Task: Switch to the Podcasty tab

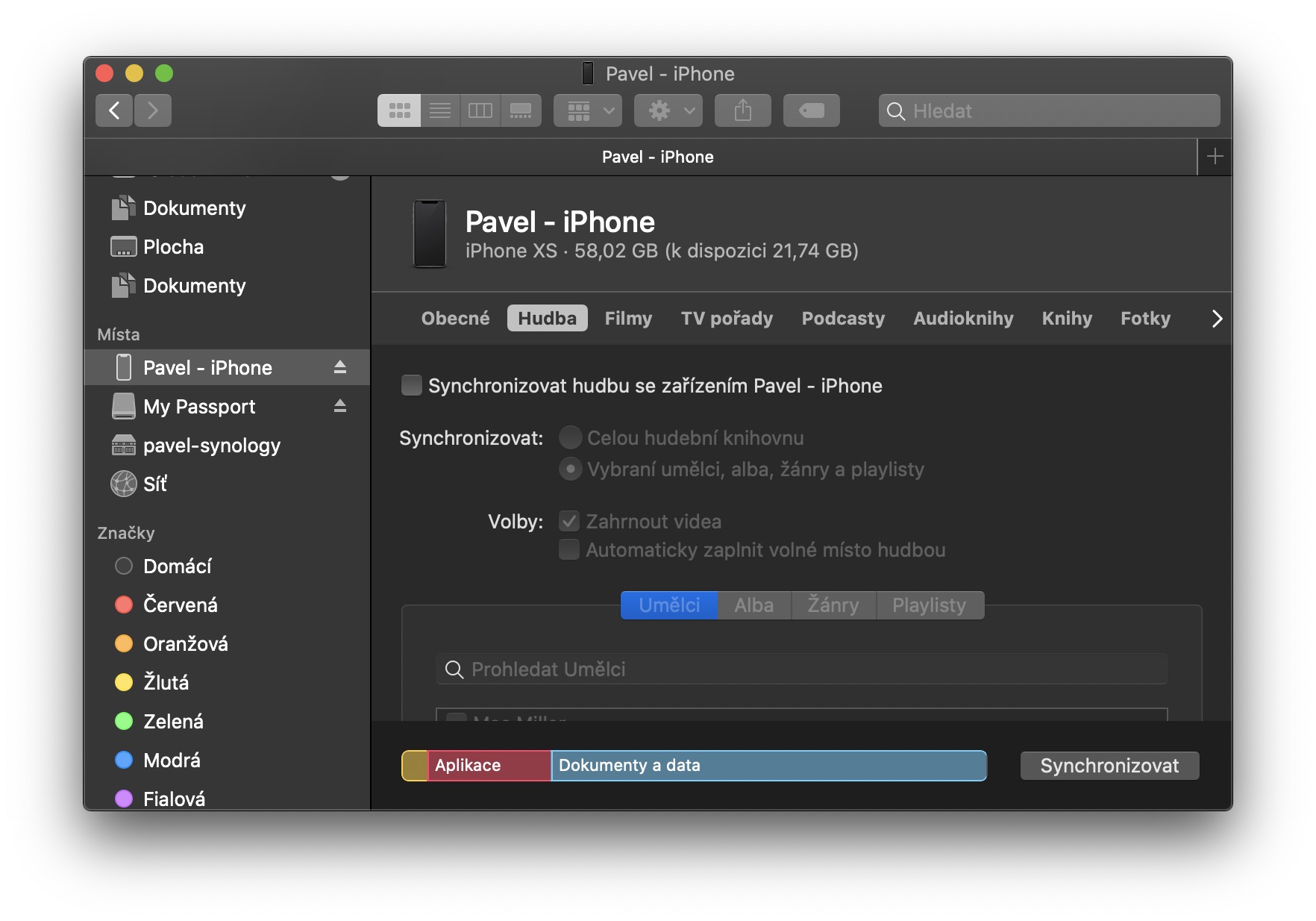Action: (843, 318)
